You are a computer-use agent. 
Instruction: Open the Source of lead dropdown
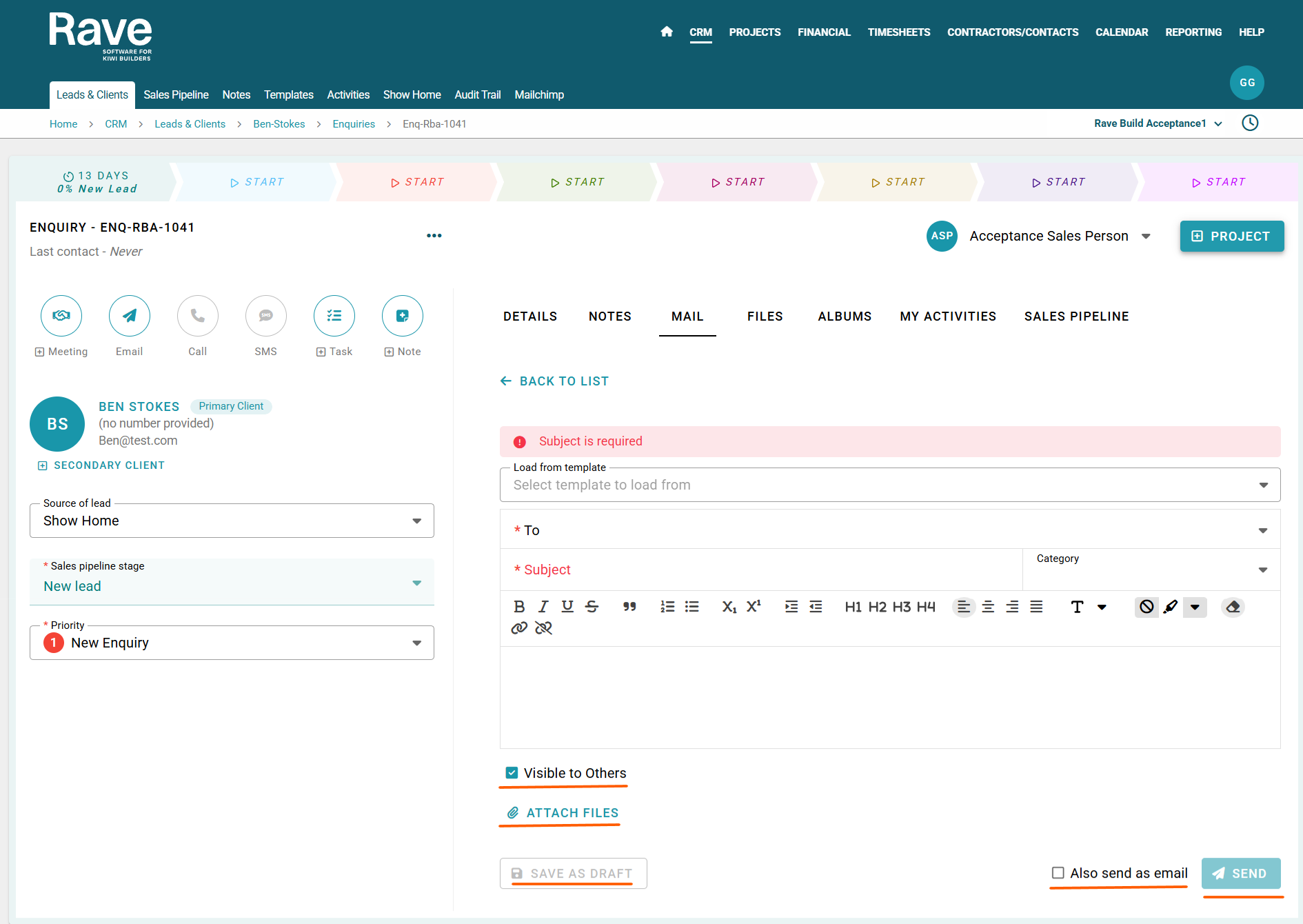pyautogui.click(x=232, y=521)
